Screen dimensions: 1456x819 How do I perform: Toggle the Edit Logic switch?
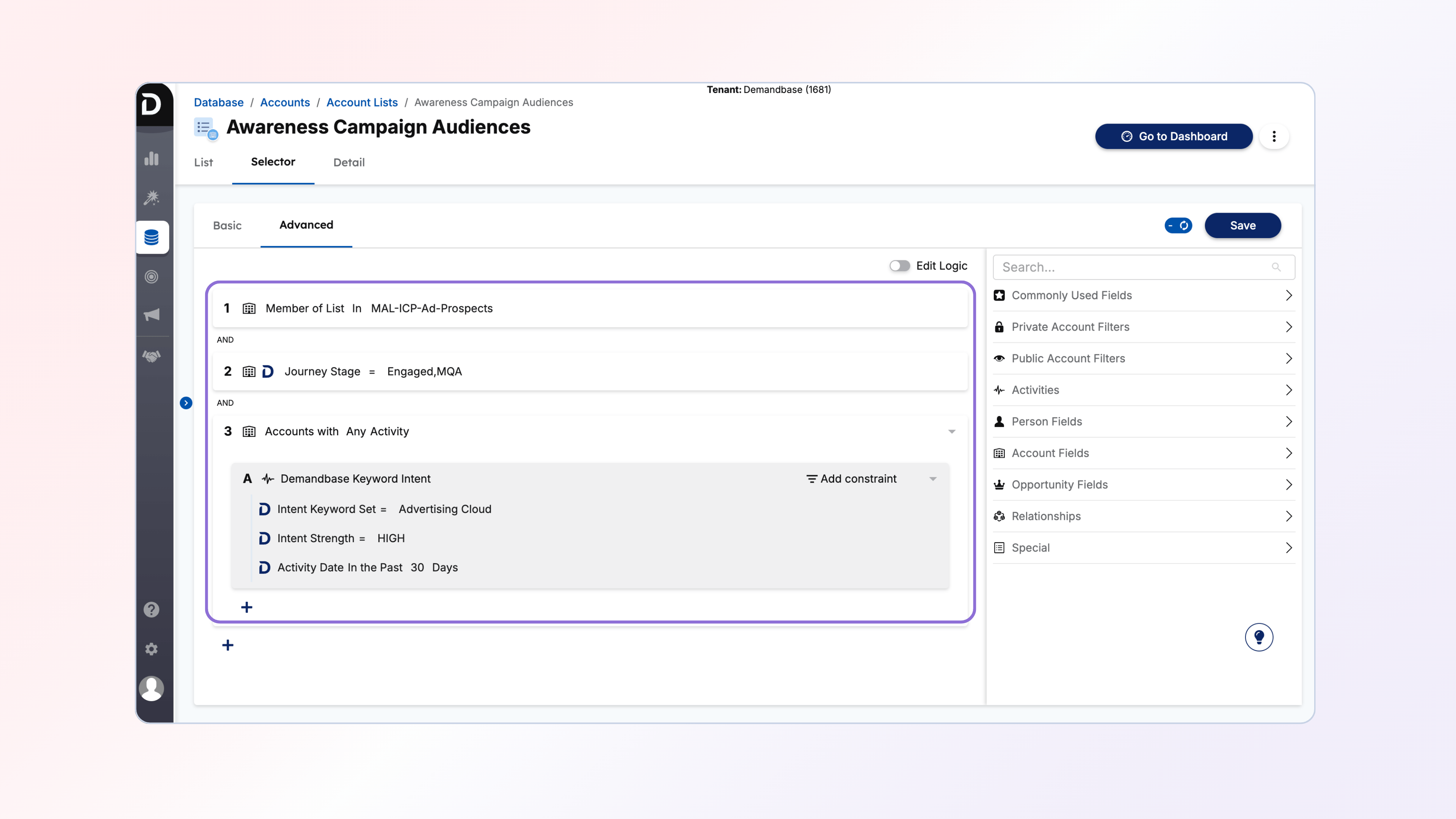click(899, 266)
